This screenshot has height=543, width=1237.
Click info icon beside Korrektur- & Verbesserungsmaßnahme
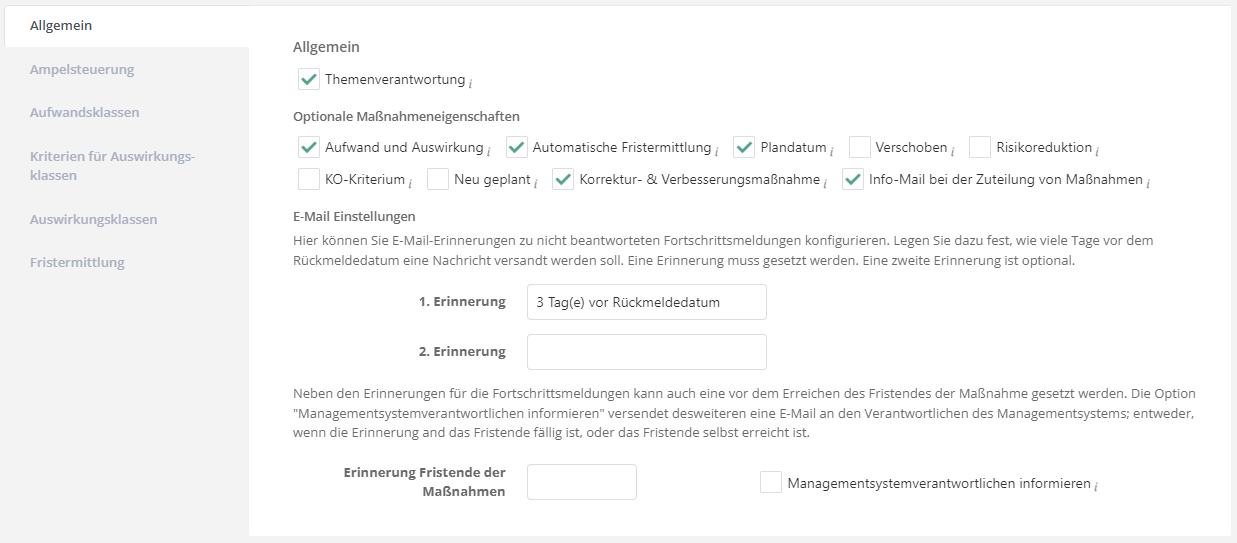click(x=825, y=183)
